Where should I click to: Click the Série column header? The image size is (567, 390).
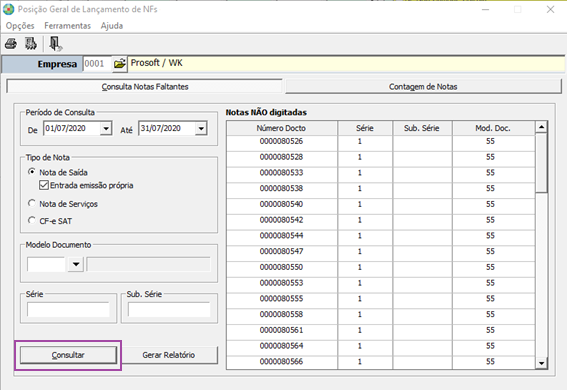coord(364,128)
